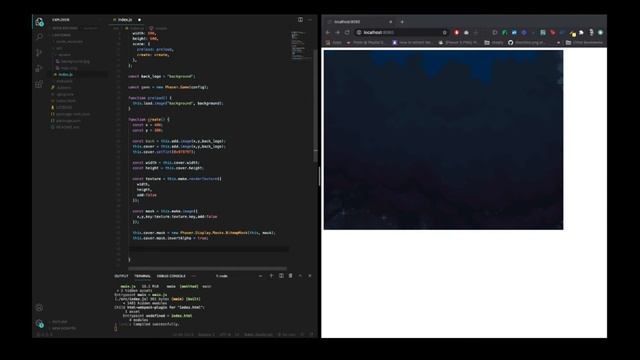Image resolution: width=640 pixels, height=360 pixels.
Task: Open the first bookmark folder before GitHub bookmark
Action: [x=494, y=42]
